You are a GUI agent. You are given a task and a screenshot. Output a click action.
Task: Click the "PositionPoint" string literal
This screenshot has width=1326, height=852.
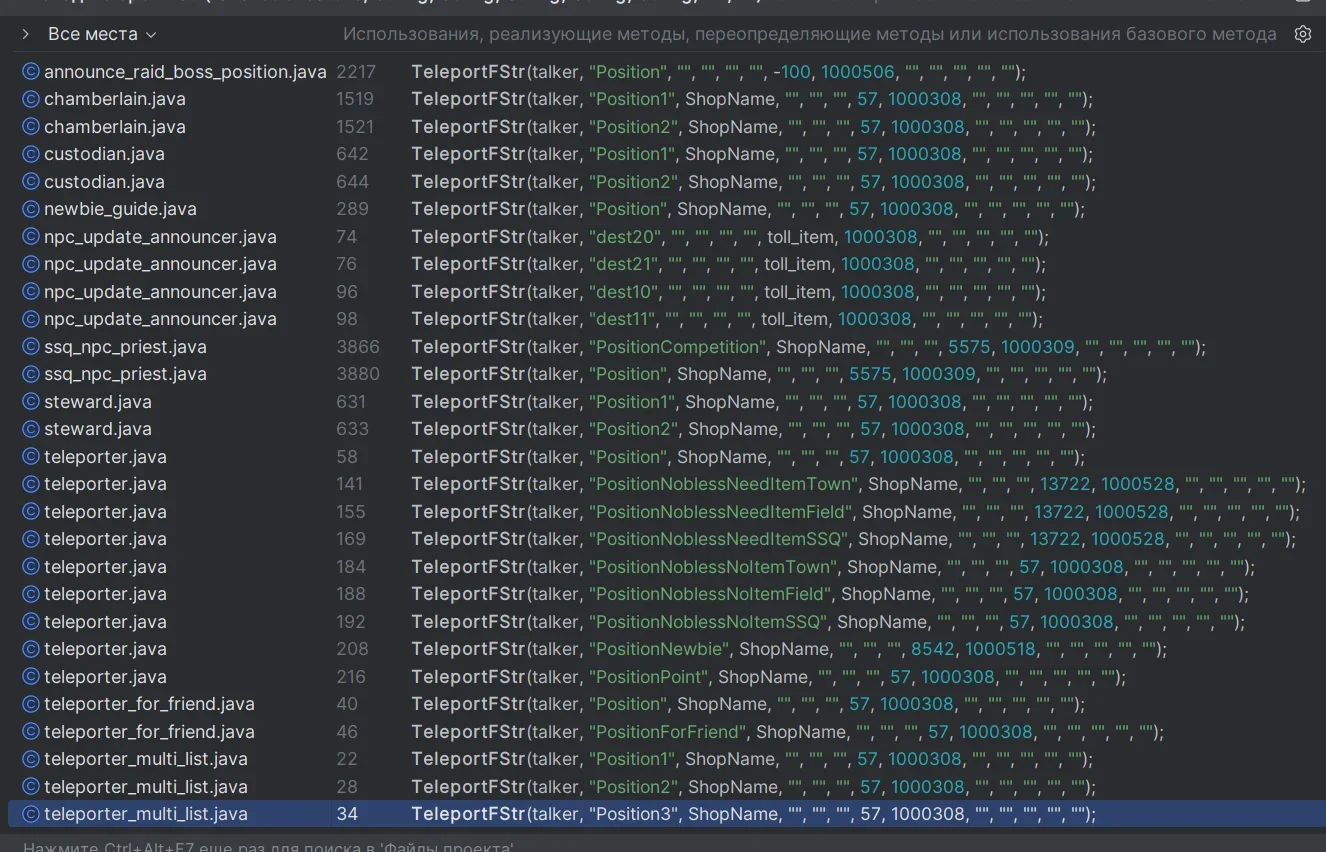648,677
